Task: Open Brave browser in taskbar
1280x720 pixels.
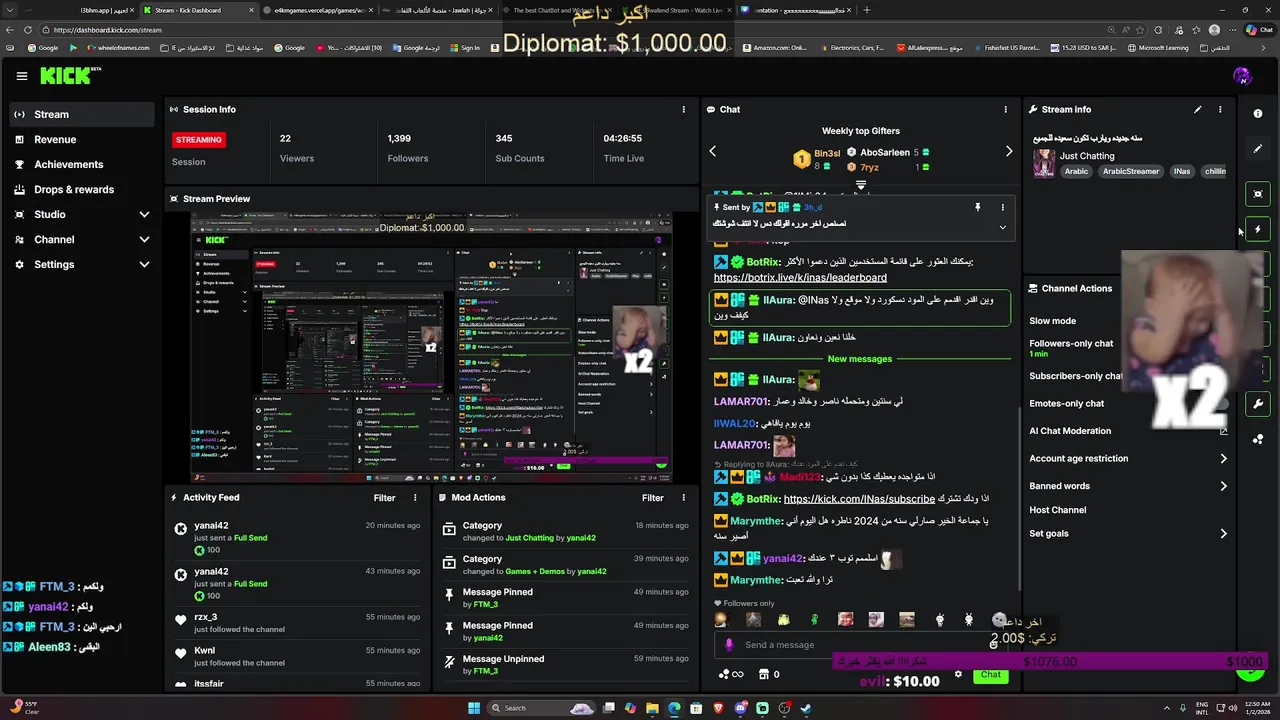Action: pyautogui.click(x=718, y=708)
